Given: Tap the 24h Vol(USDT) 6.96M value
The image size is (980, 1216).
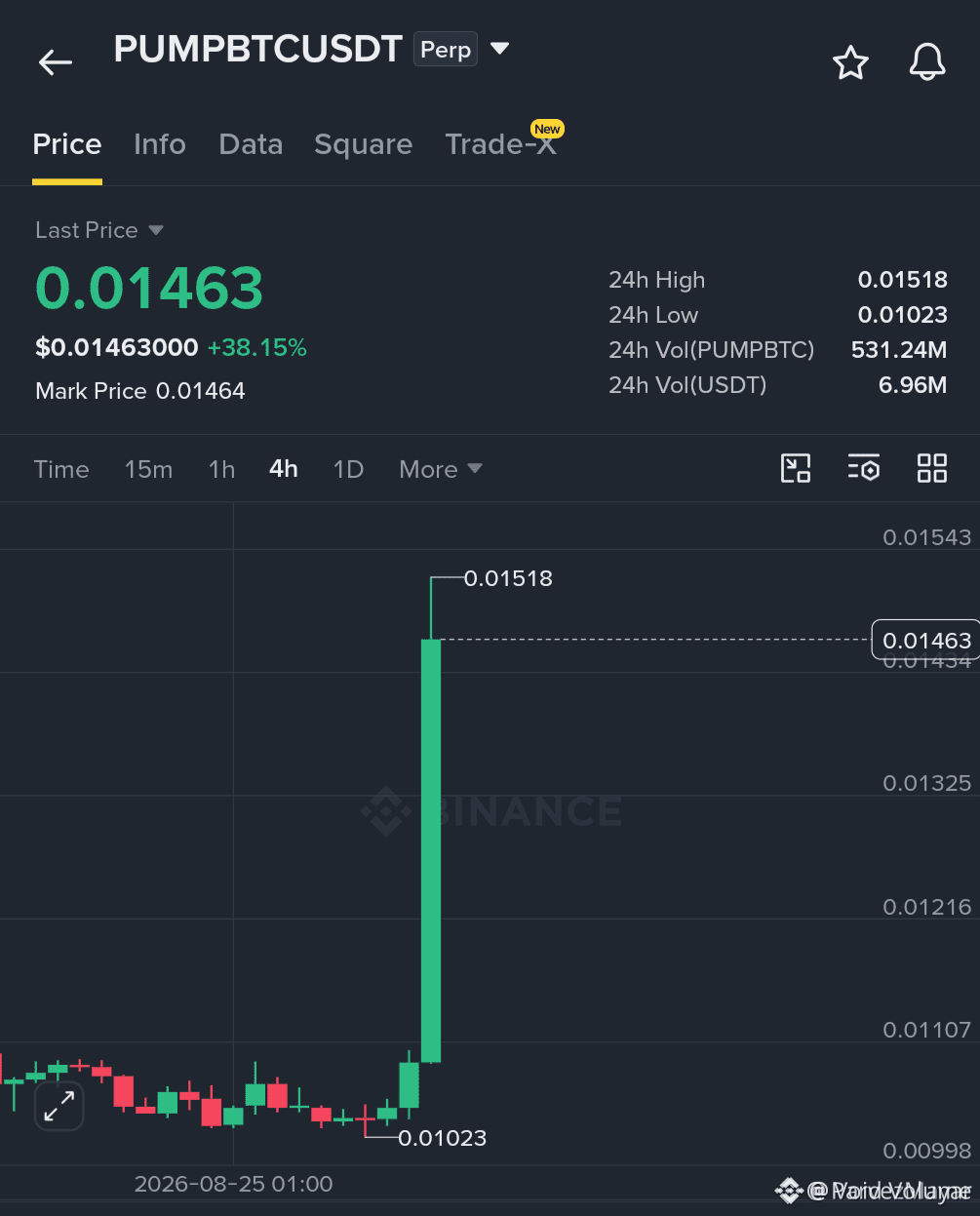Looking at the screenshot, I should click(913, 385).
